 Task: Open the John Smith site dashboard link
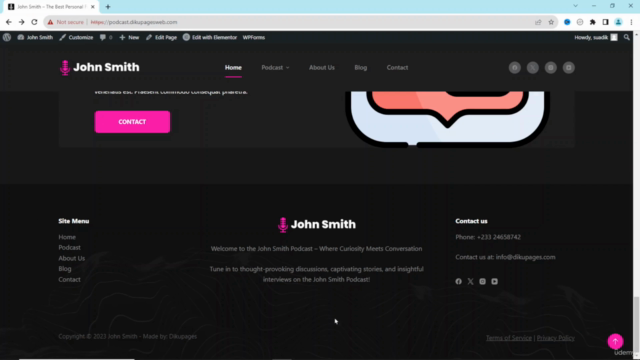pyautogui.click(x=35, y=37)
